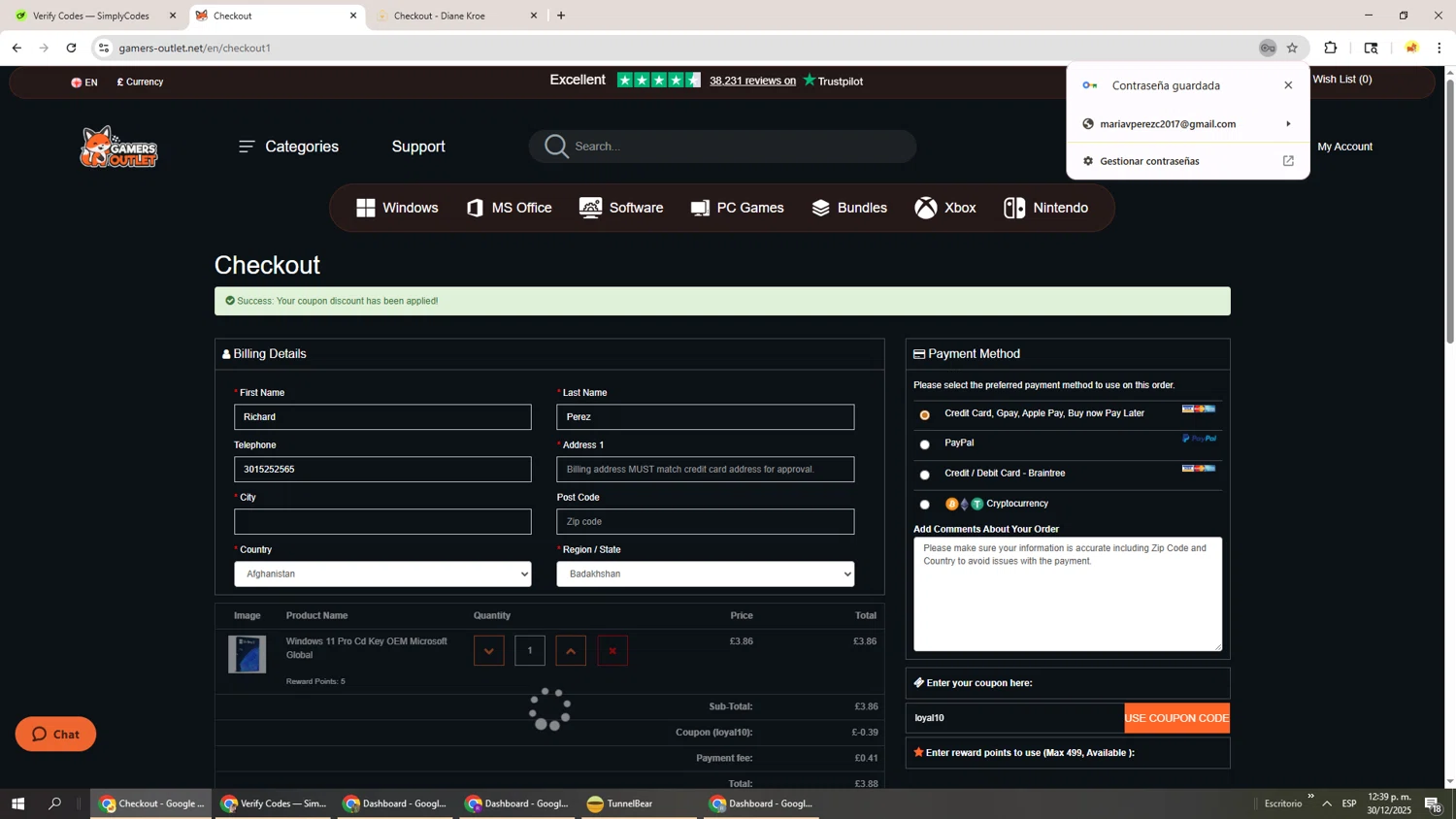1456x819 pixels.
Task: Click the Gamers Outlet fox logo
Action: coord(118,147)
